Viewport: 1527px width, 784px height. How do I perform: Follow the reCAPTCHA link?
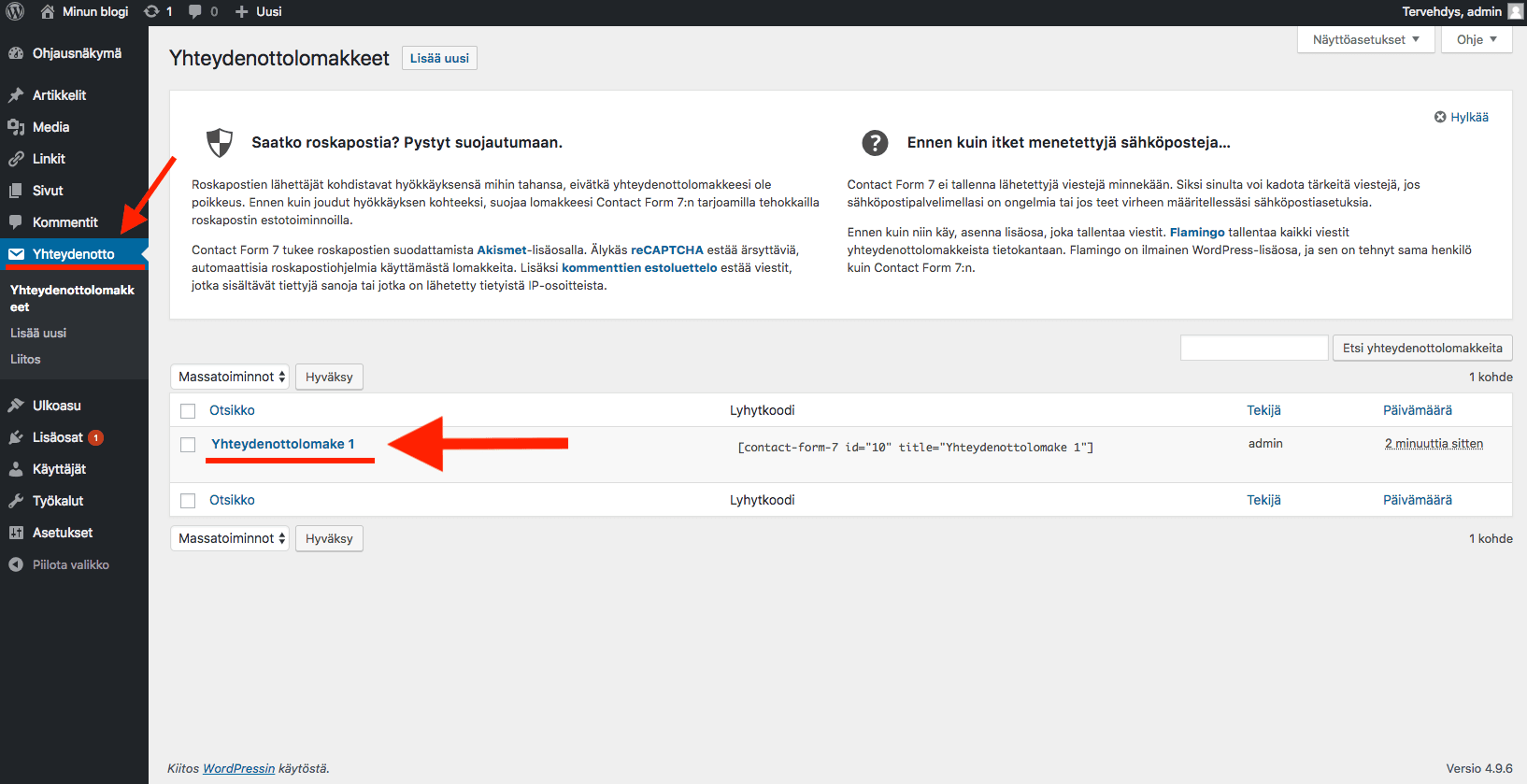[x=667, y=249]
